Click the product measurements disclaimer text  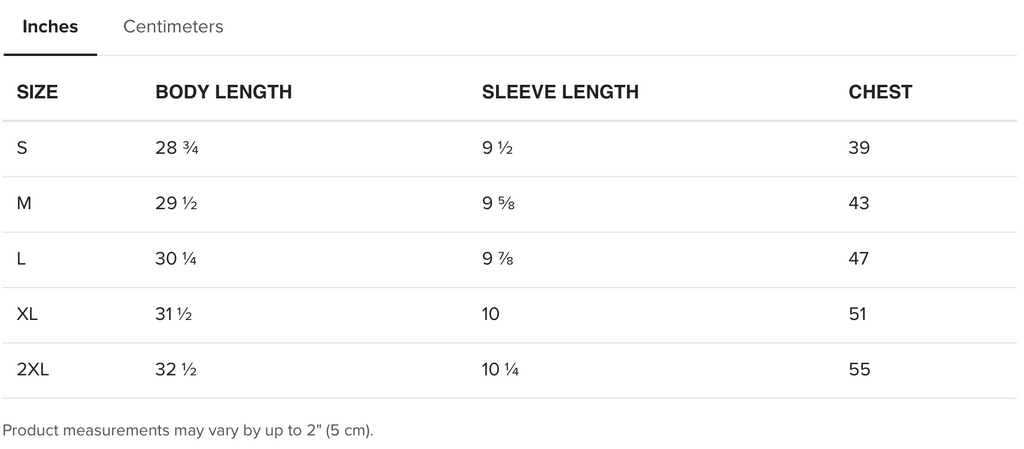(x=188, y=431)
